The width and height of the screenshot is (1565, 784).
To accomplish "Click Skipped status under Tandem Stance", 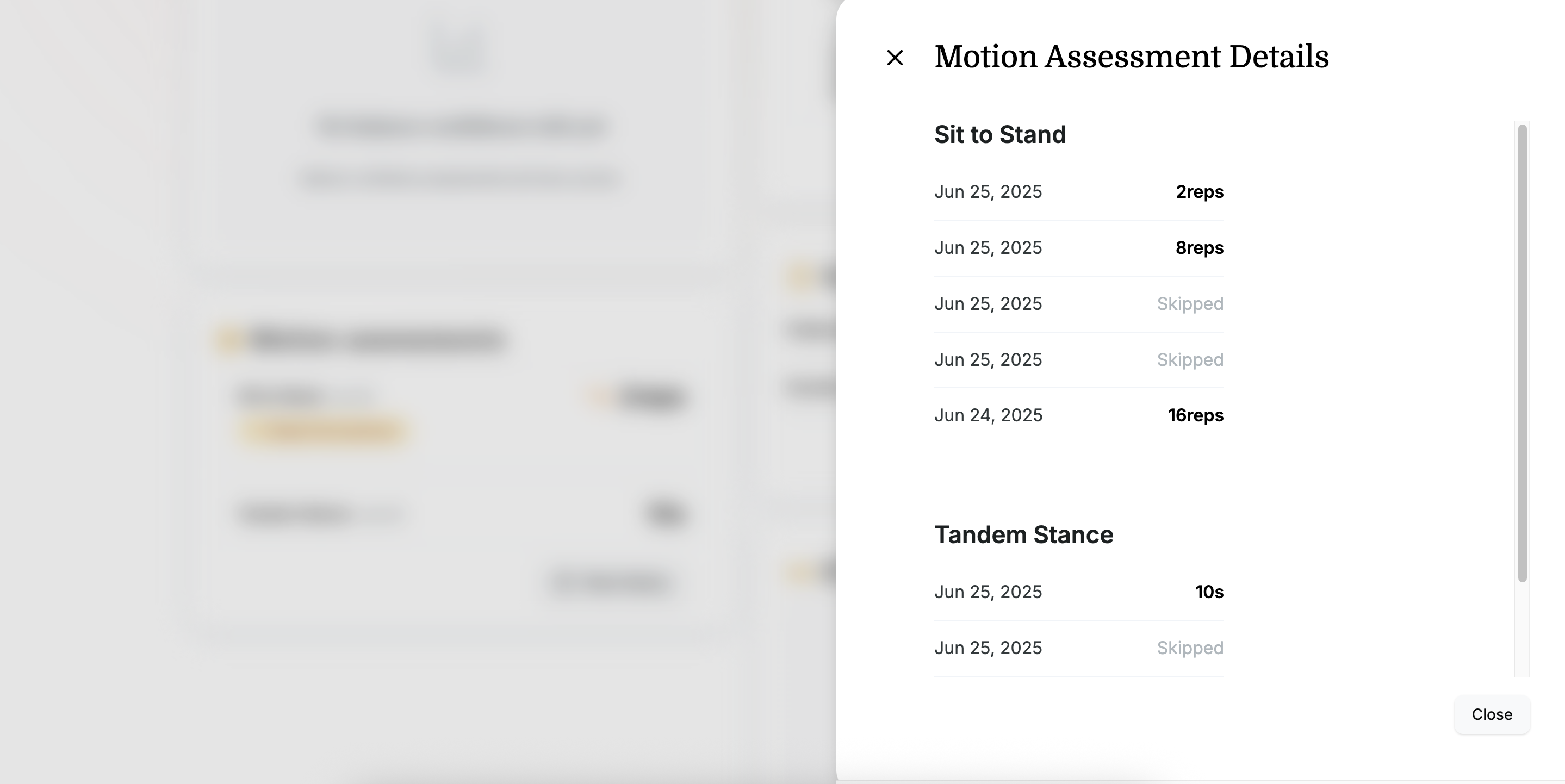I will tap(1190, 648).
